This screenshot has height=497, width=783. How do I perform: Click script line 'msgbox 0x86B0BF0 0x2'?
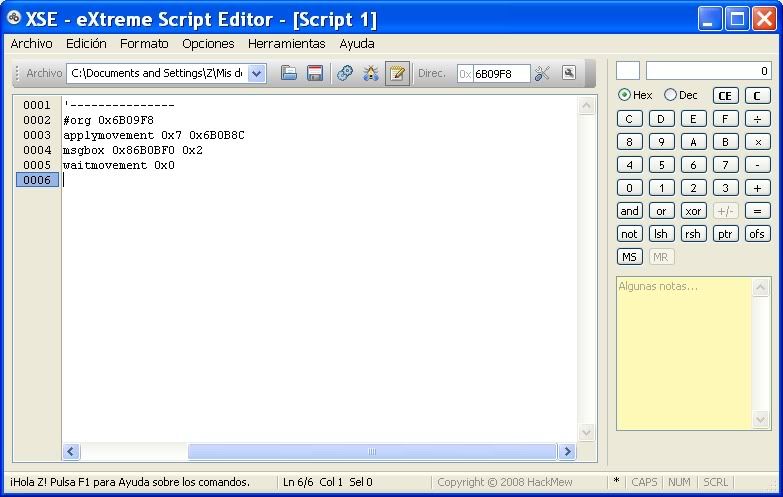(x=133, y=150)
